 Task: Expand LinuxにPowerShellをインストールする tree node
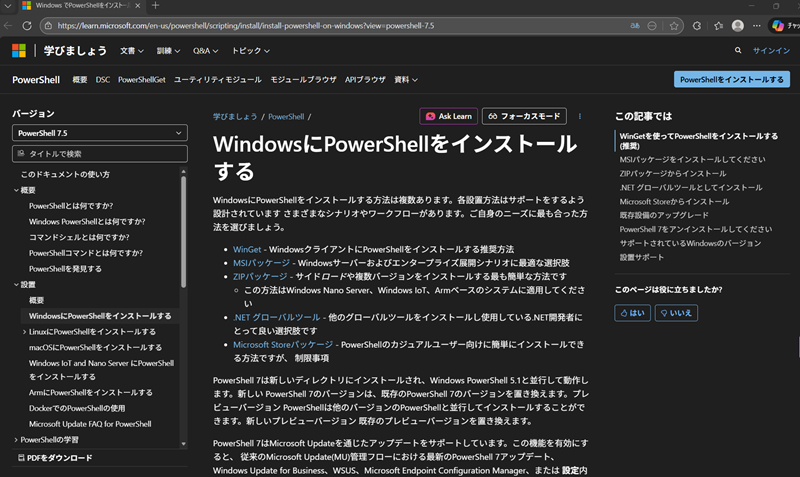pyautogui.click(x=24, y=331)
